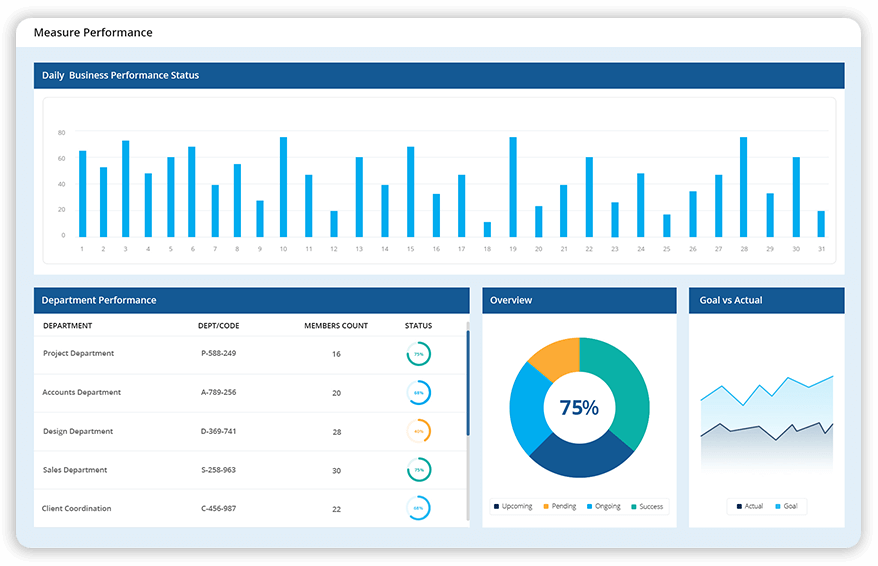878x566 pixels.
Task: Click the Dept/Code column header
Action: pyautogui.click(x=219, y=326)
